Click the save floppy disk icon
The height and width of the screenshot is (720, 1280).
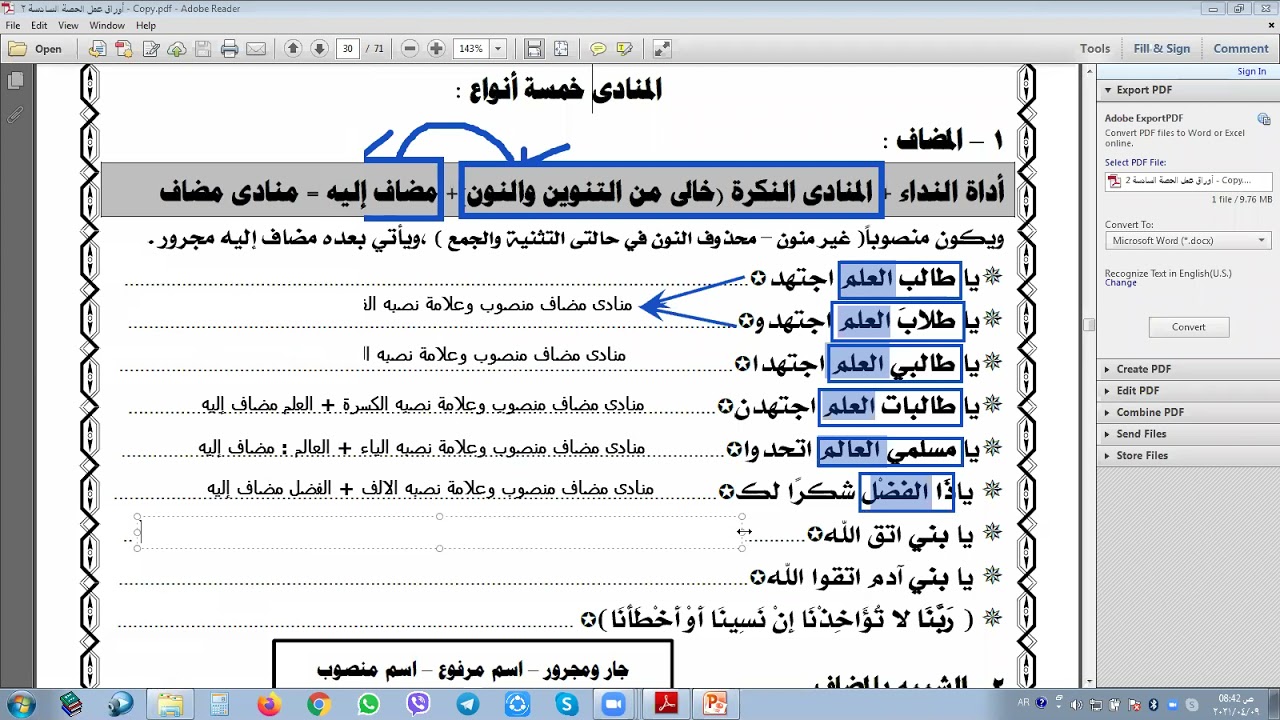coord(203,48)
